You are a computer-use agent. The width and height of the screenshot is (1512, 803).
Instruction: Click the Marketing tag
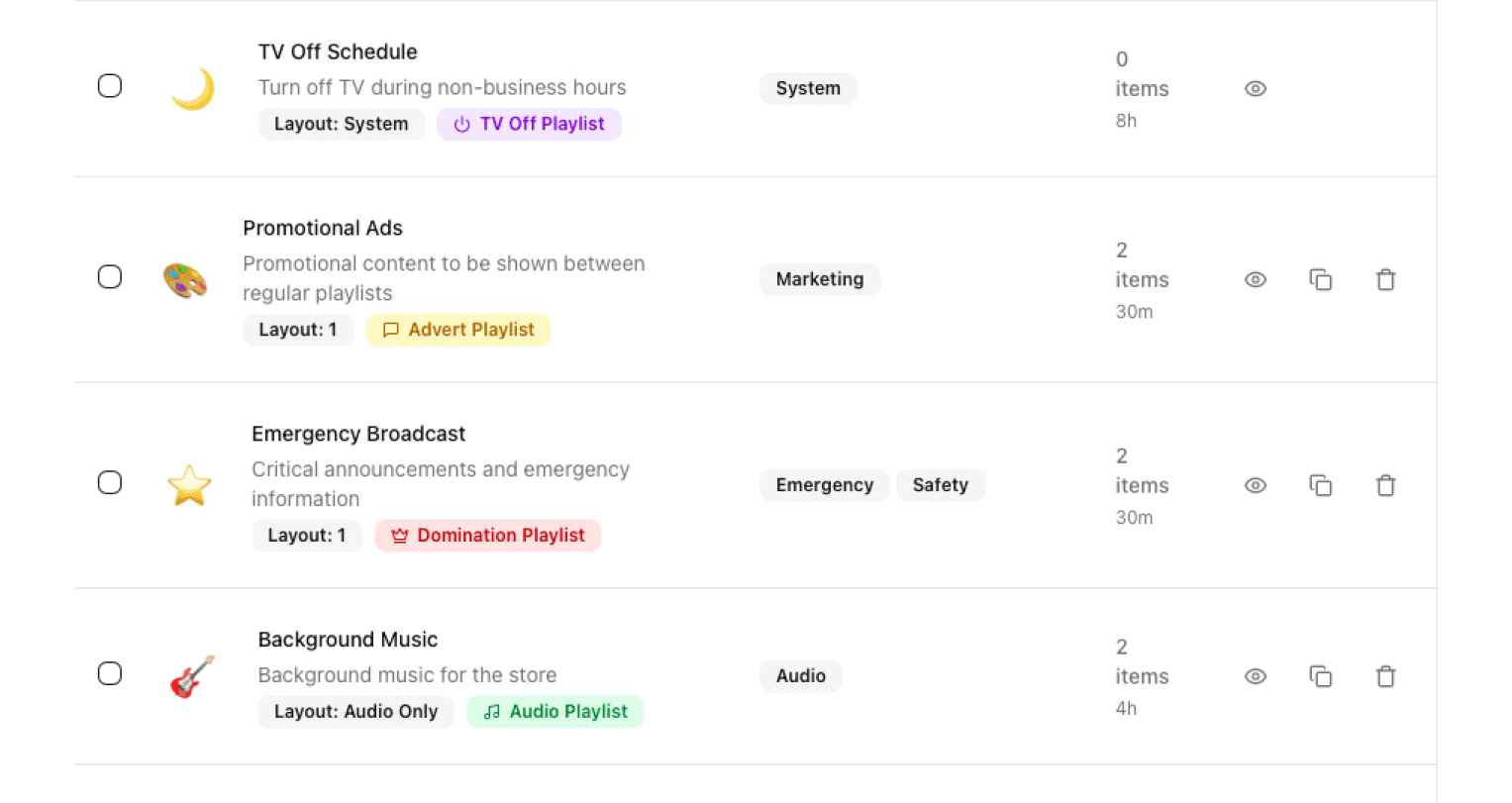[x=819, y=279]
